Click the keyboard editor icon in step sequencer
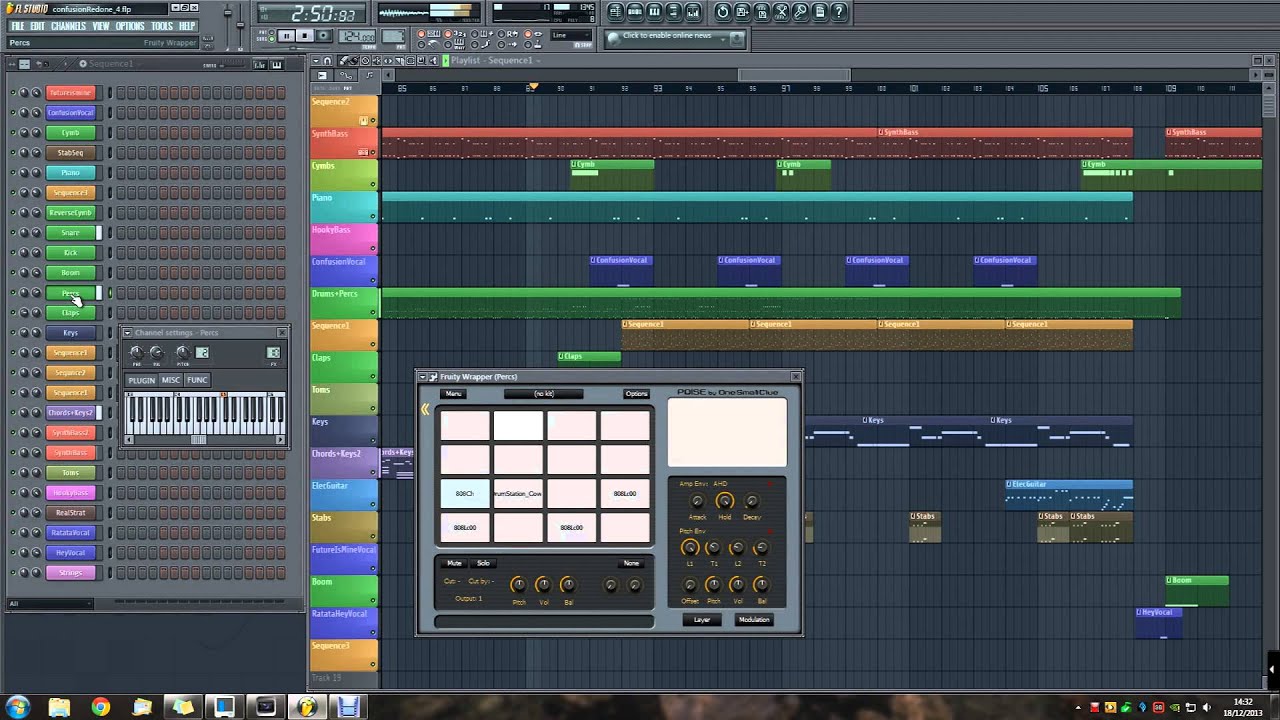Viewport: 1280px width, 720px height. pyautogui.click(x=277, y=65)
